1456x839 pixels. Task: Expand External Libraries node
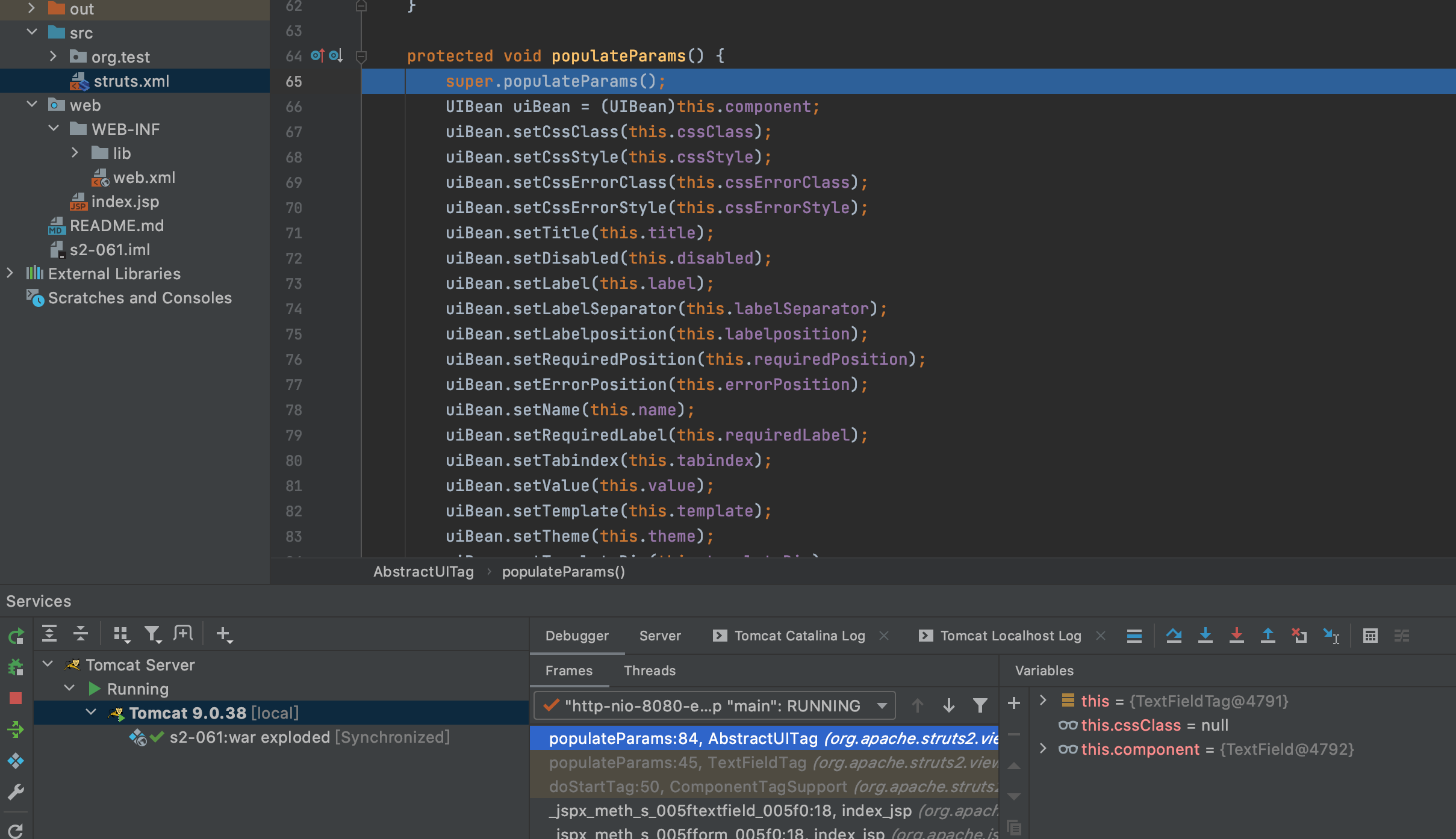click(10, 273)
